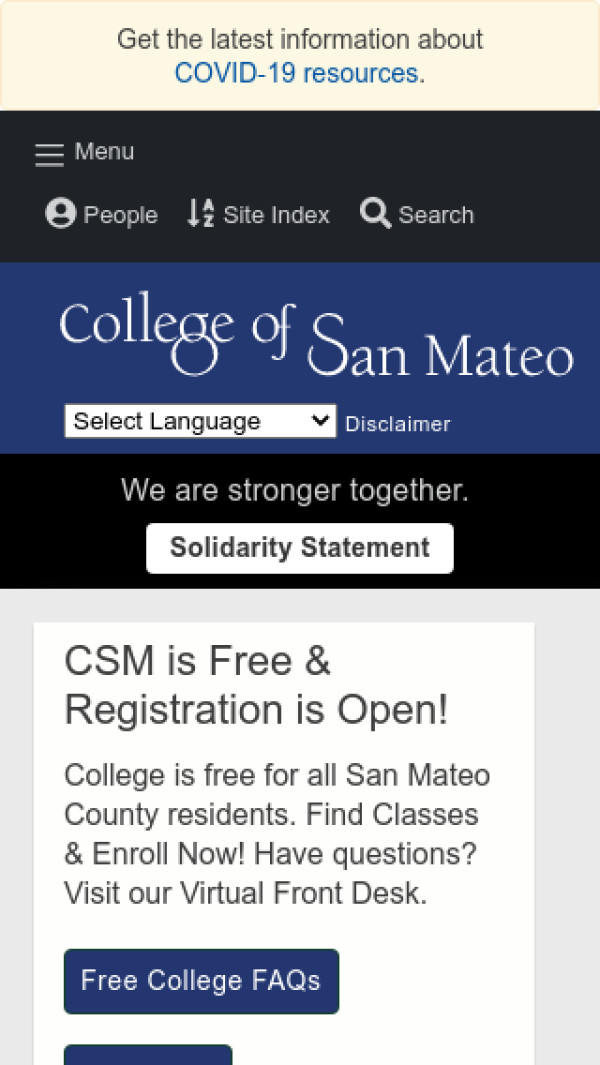
Task: Expand the Menu label in navigation
Action: point(104,152)
